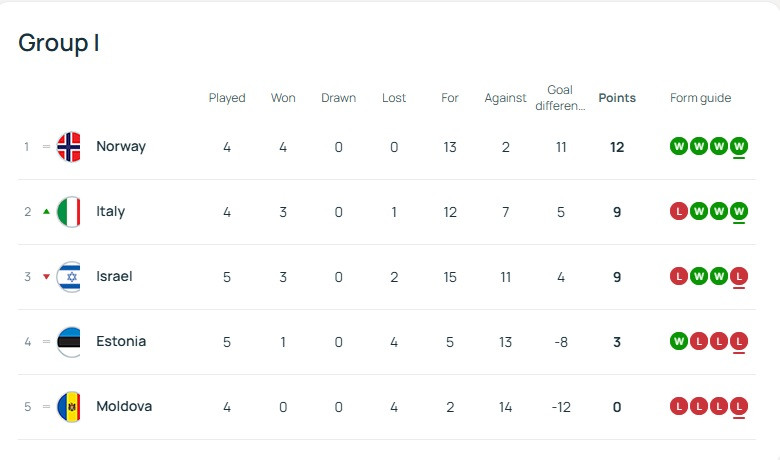The image size is (780, 460).
Task: Open the Norway team link
Action: (121, 147)
